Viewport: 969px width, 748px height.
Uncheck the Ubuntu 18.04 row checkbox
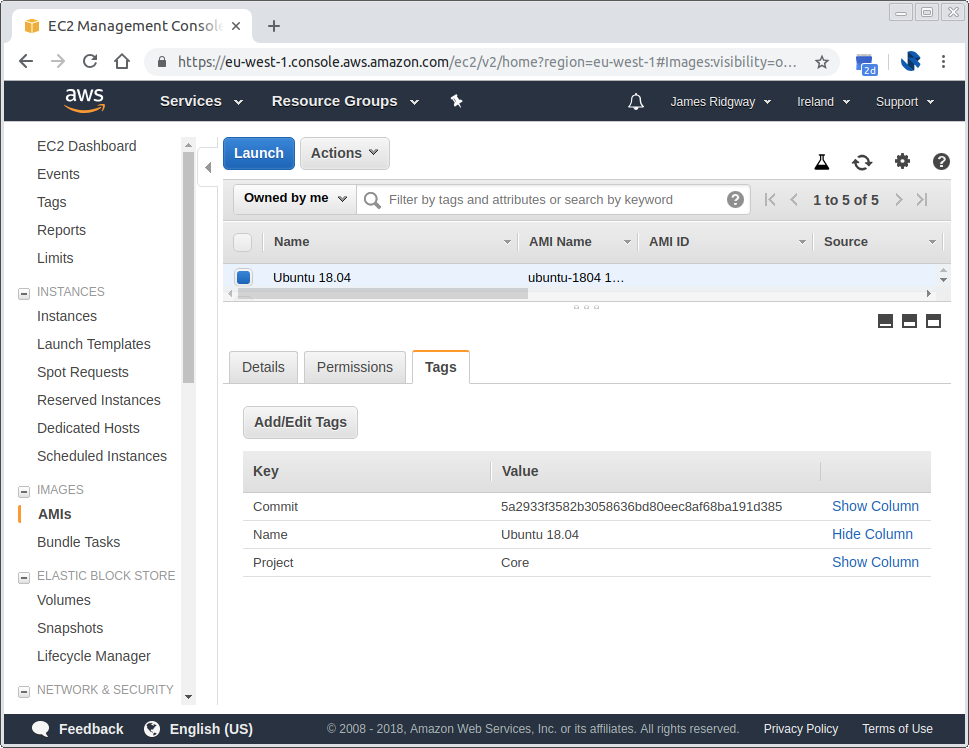pos(243,277)
